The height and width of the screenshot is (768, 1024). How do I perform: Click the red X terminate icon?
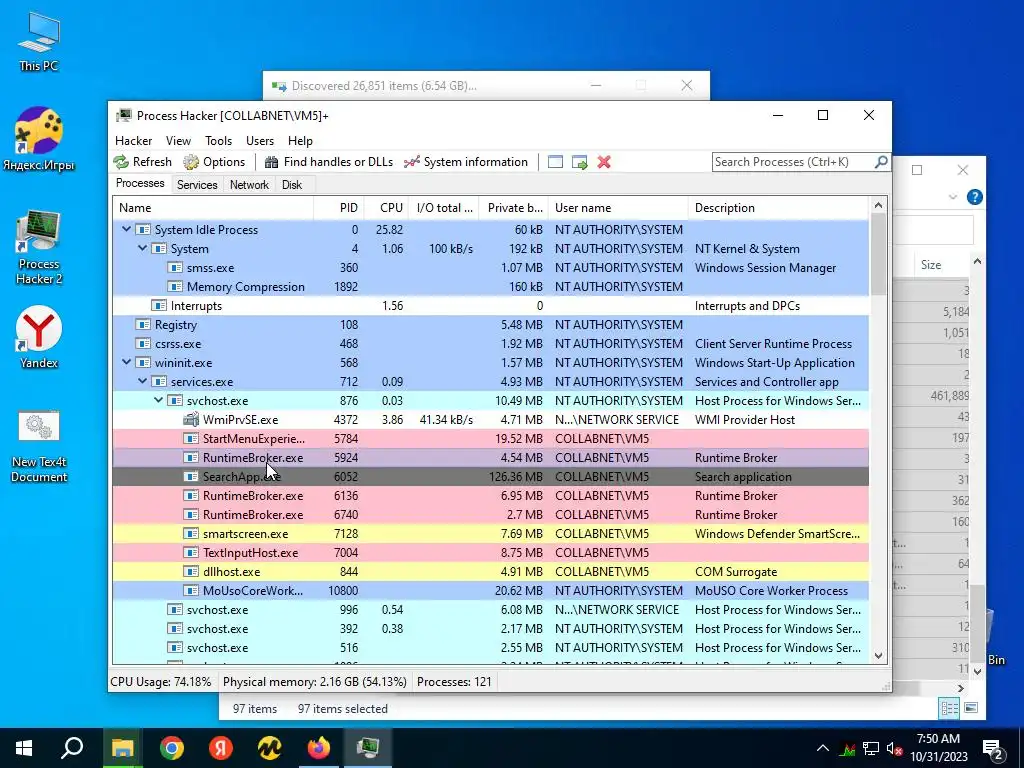[604, 162]
